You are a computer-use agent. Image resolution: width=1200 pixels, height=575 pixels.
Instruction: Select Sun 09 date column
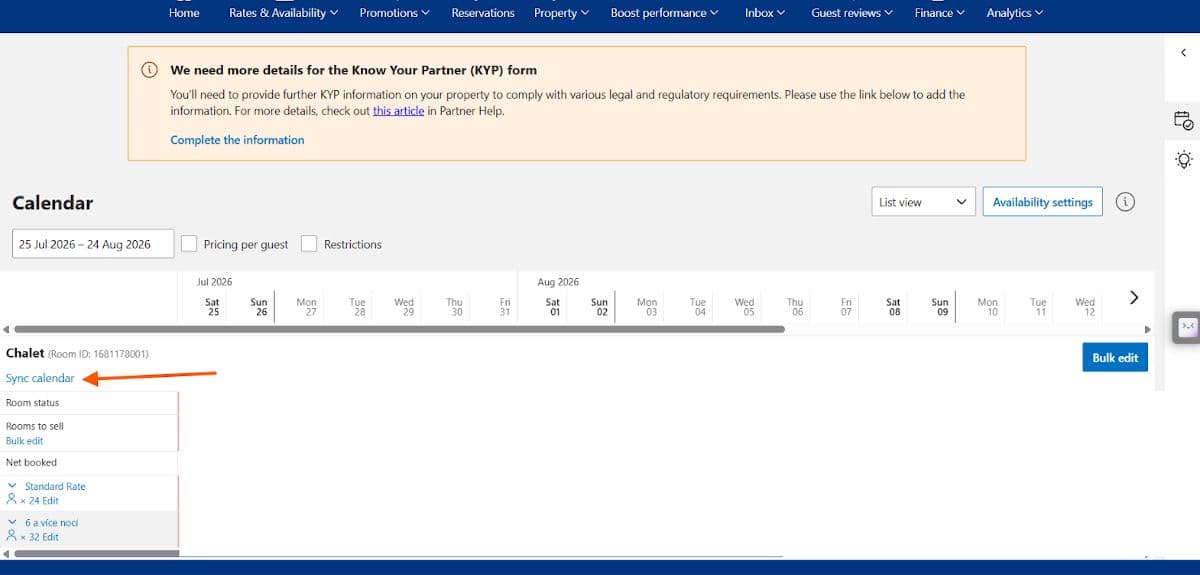coord(940,306)
